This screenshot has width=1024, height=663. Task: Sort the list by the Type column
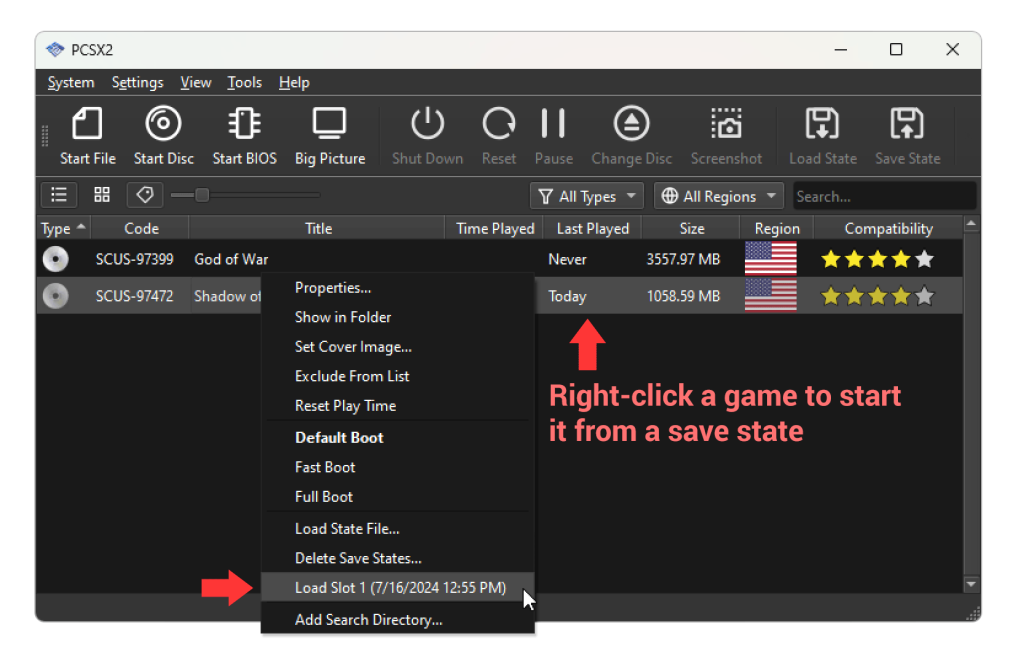pyautogui.click(x=63, y=229)
